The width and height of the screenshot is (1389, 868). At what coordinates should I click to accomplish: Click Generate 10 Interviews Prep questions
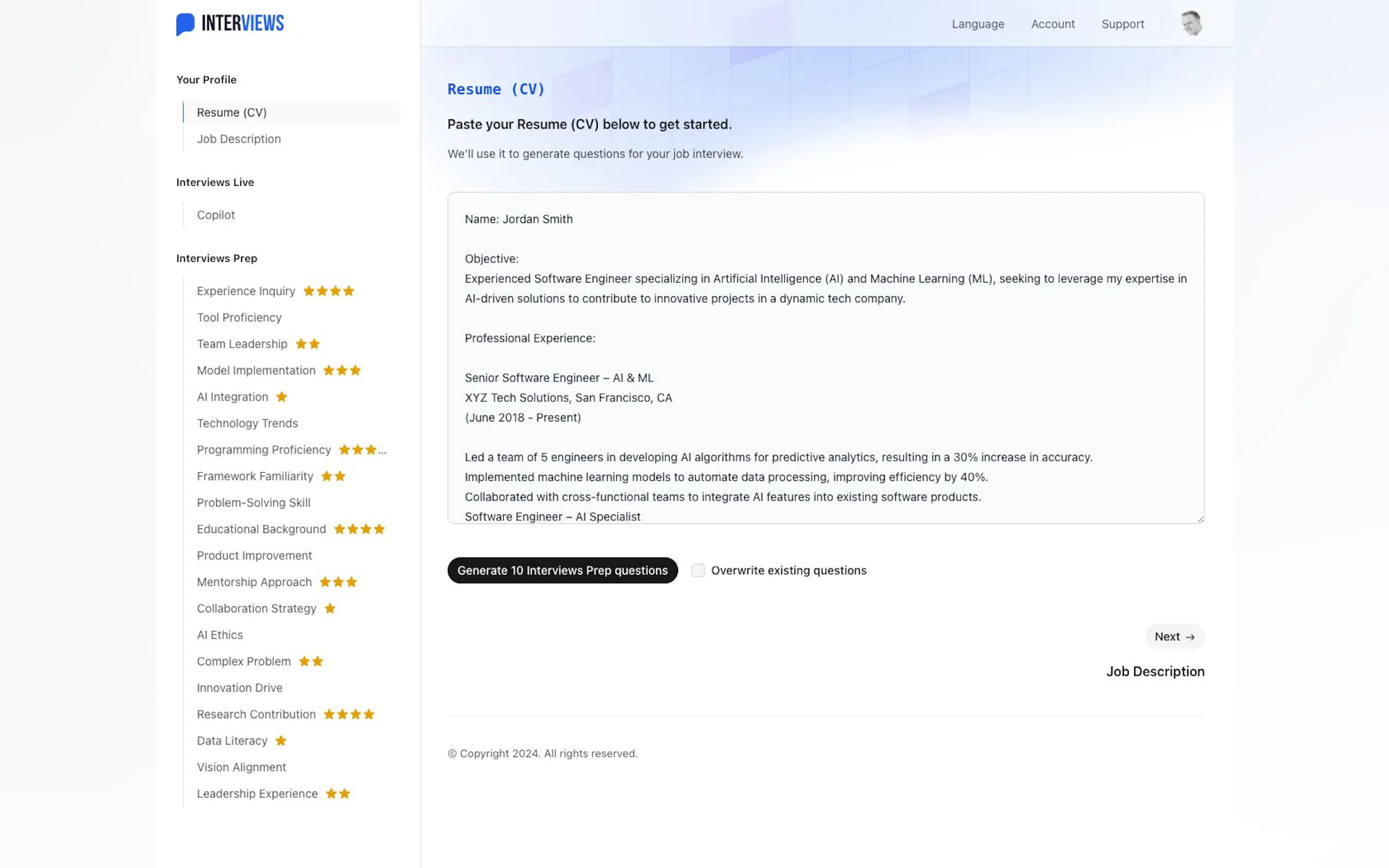562,570
